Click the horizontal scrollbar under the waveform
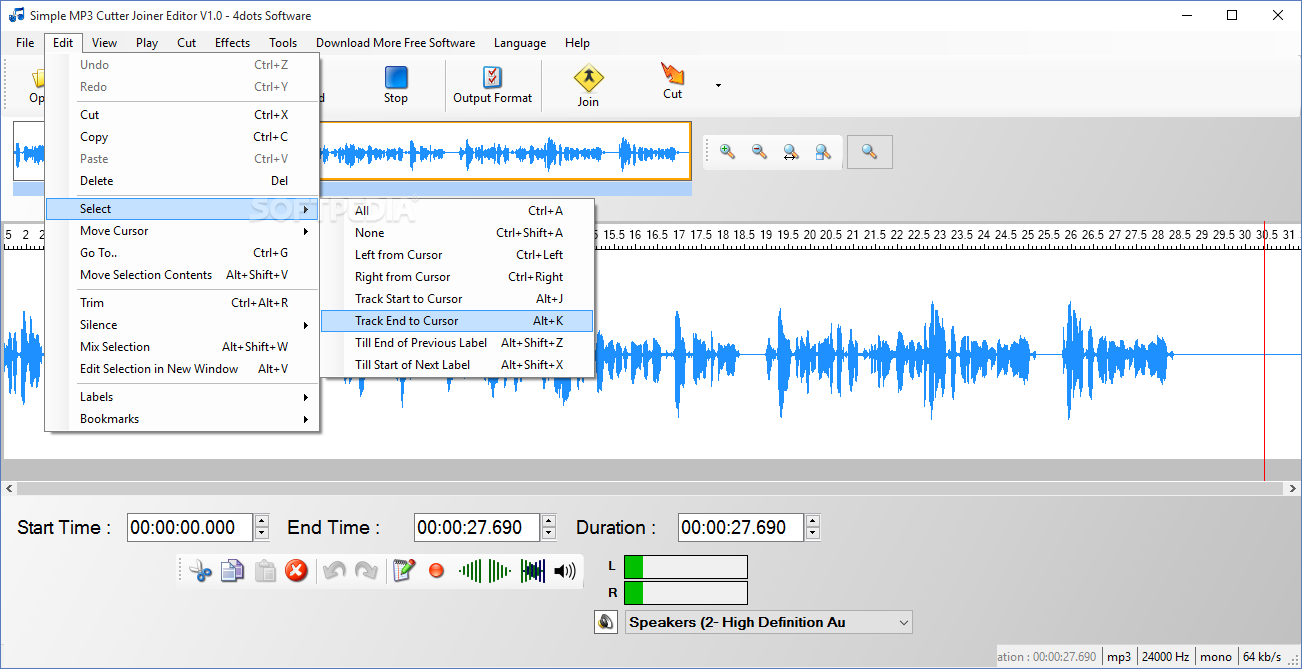Image resolution: width=1302 pixels, height=669 pixels. [650, 489]
